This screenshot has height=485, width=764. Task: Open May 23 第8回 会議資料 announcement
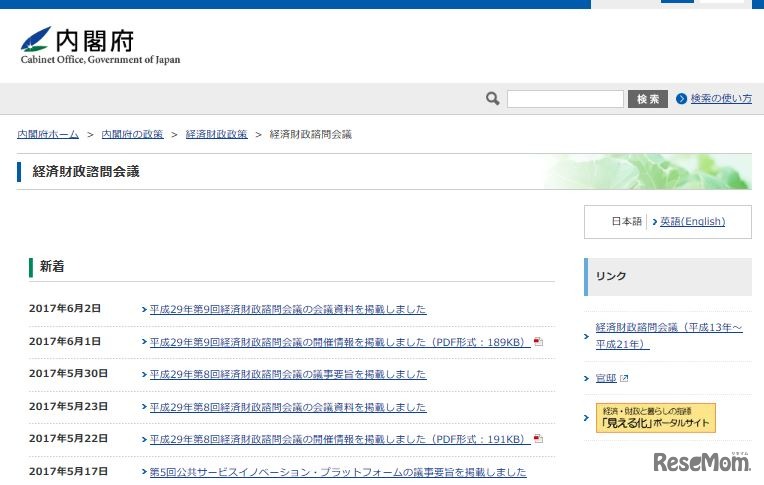(288, 407)
